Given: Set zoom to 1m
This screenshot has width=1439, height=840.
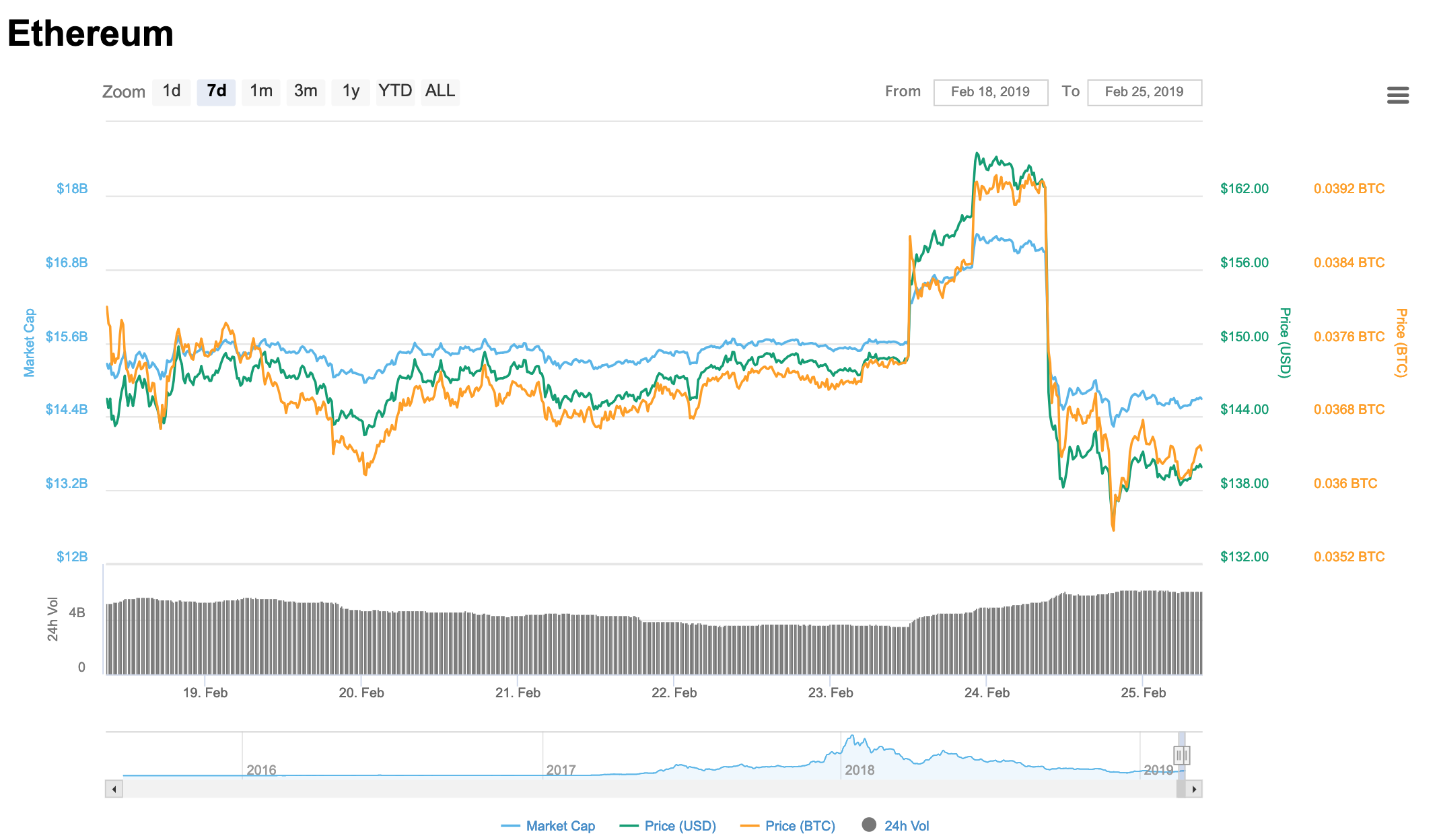Looking at the screenshot, I should tap(261, 92).
